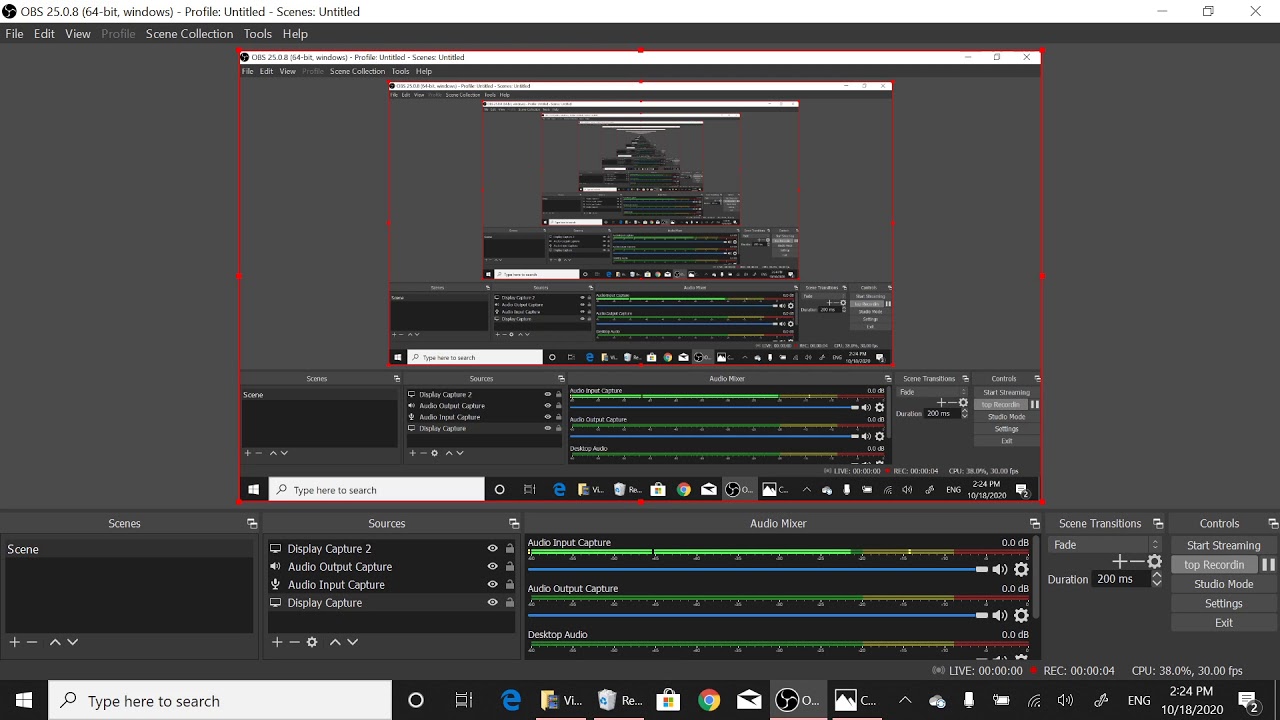Remove the selected scene with the minus icon
Viewport: 1280px width, 720px height.
(32, 642)
